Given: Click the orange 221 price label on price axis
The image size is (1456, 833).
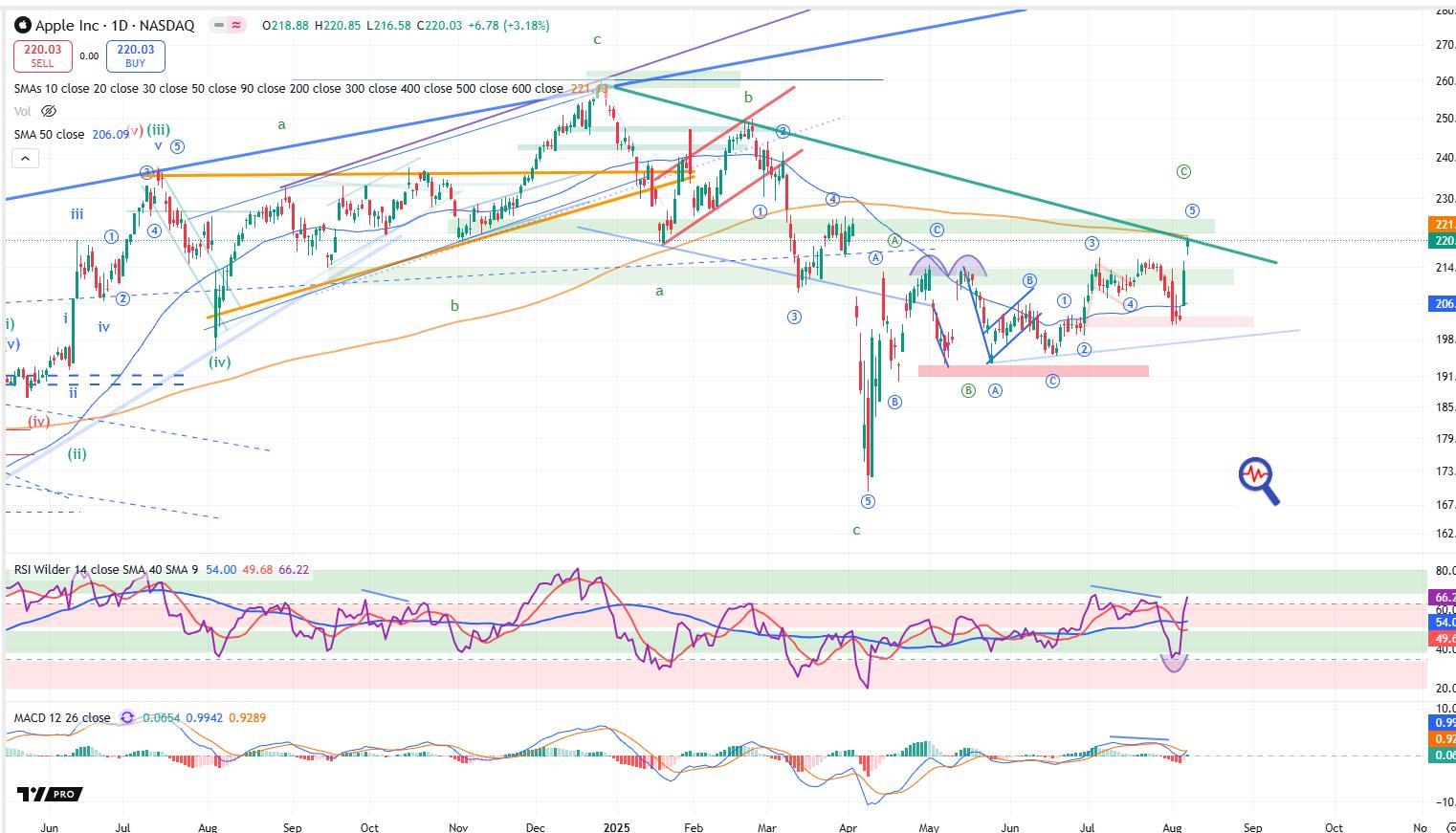Looking at the screenshot, I should click(1441, 224).
